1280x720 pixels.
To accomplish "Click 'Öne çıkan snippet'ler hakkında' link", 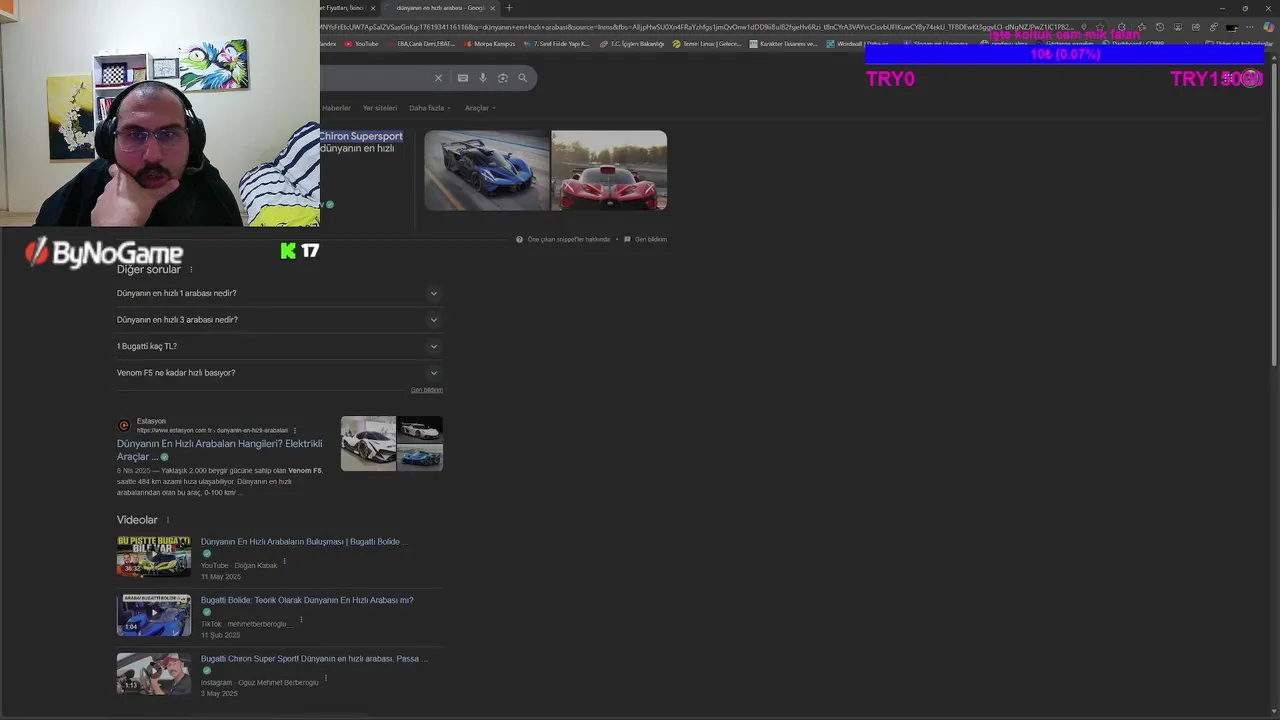I will (x=569, y=239).
